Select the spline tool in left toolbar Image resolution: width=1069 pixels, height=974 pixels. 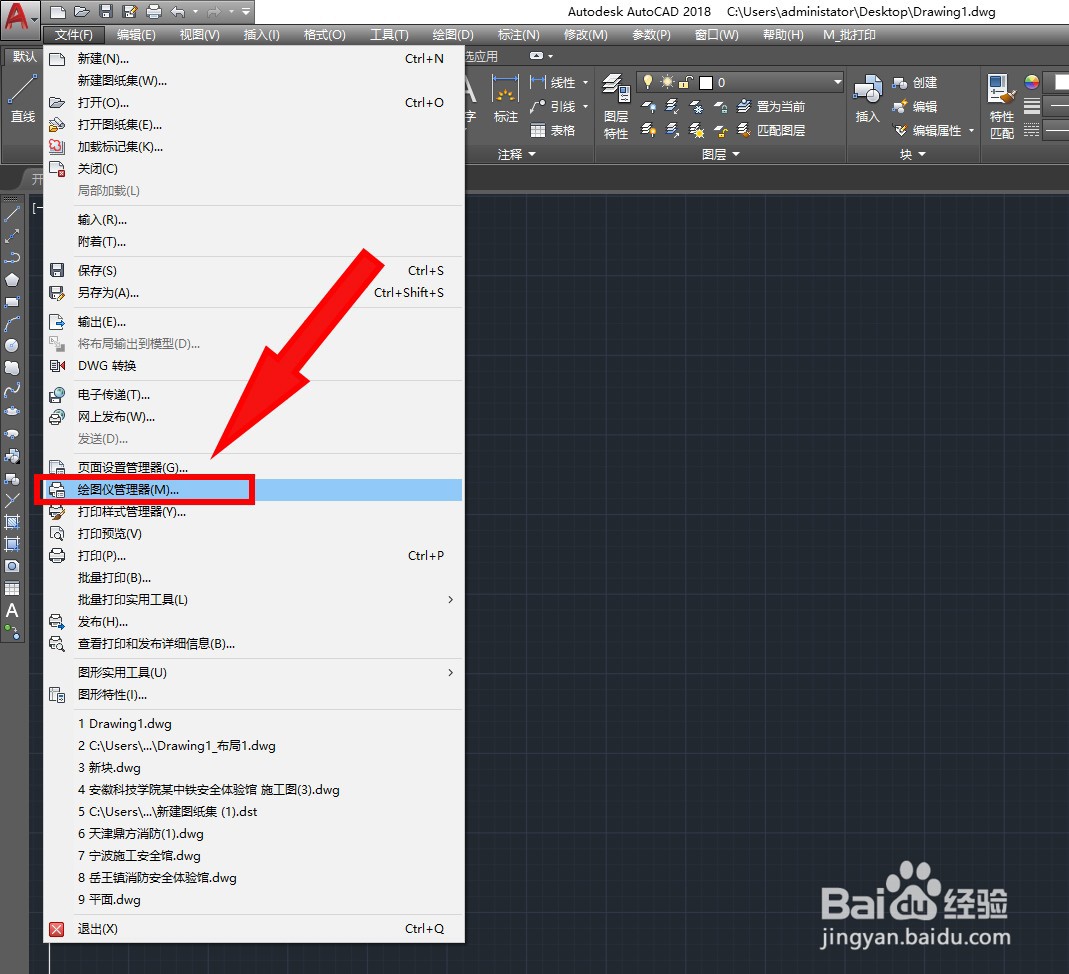click(12, 390)
